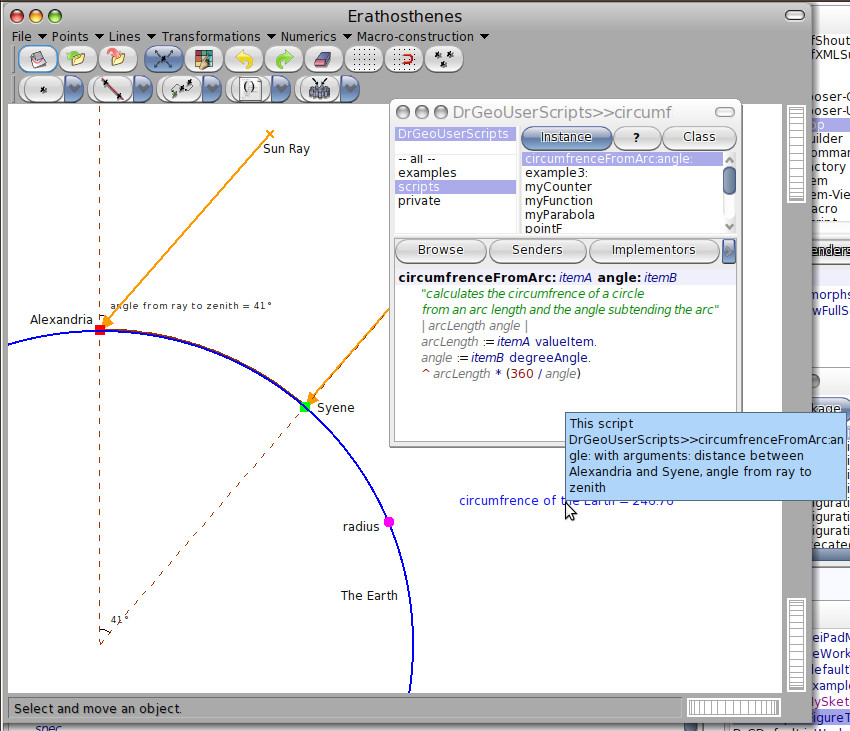Click the red magnet snap icon

click(405, 59)
